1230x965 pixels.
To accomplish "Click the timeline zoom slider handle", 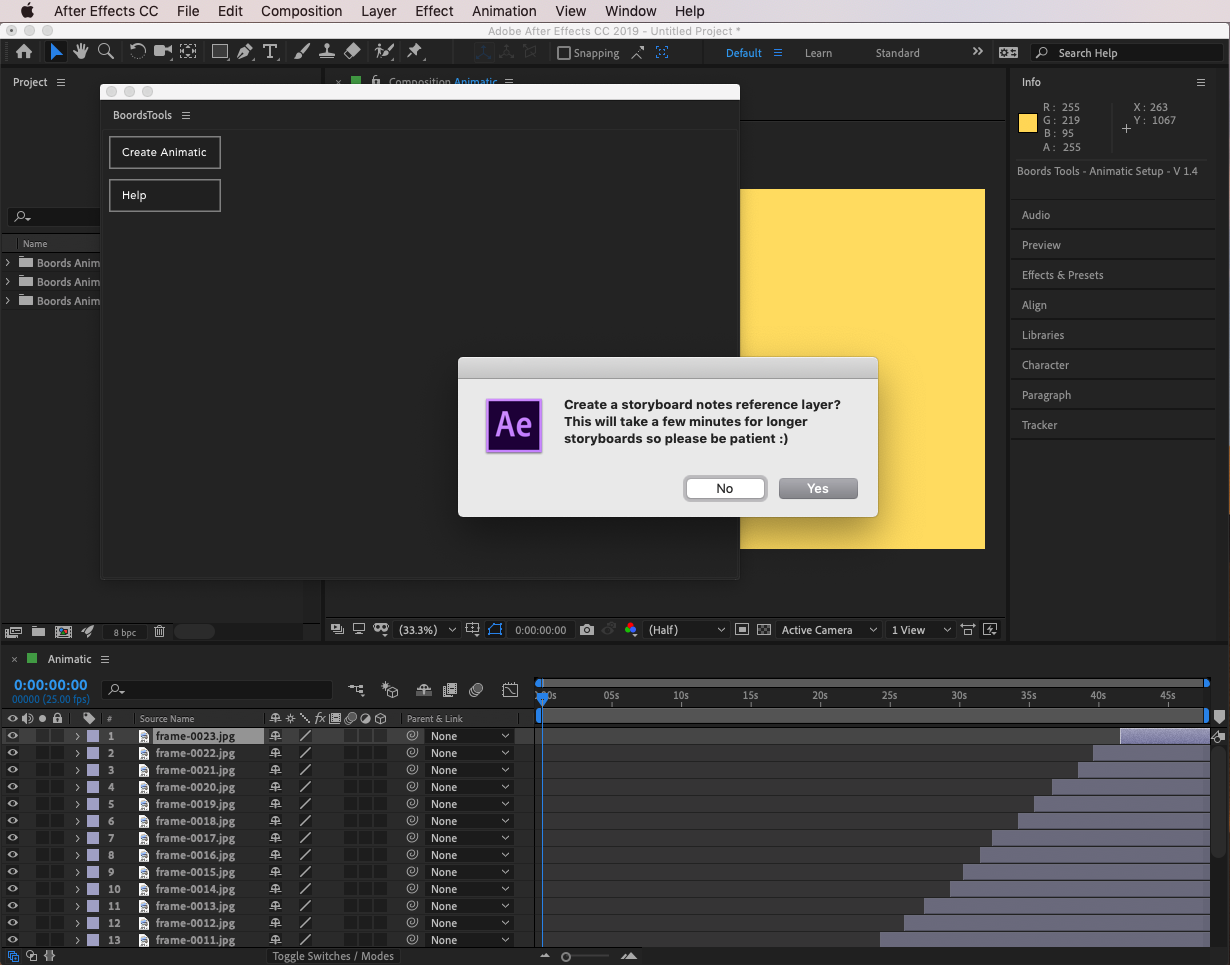I will point(566,957).
